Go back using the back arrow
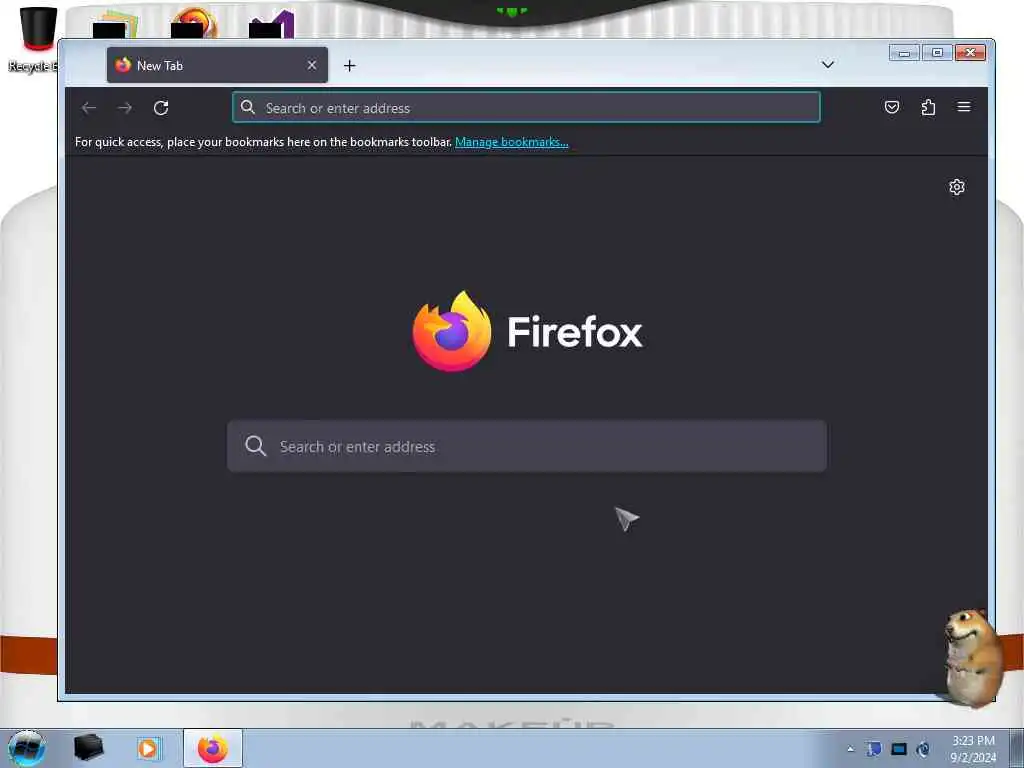The image size is (1024, 768). click(x=89, y=108)
